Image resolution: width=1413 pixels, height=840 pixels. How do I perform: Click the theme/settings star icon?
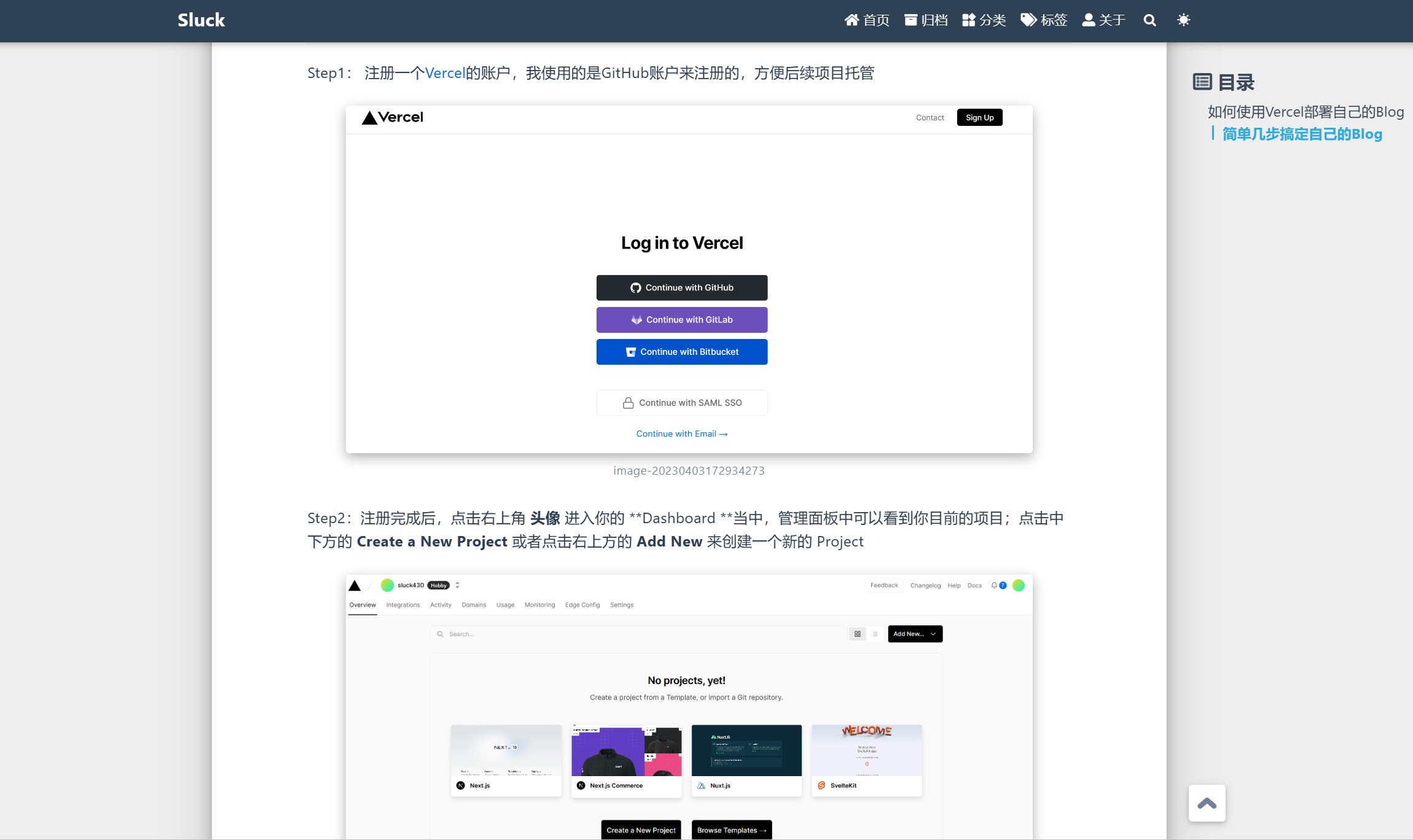1183,20
